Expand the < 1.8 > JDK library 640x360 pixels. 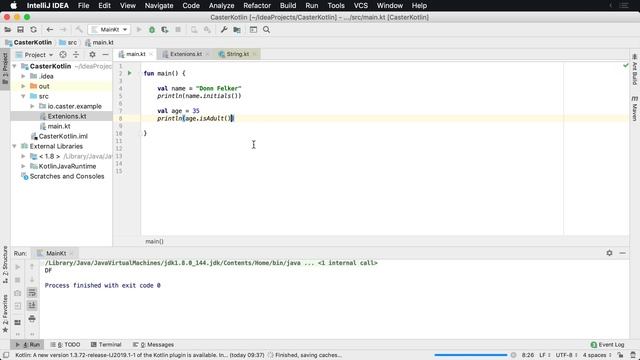tap(23, 156)
